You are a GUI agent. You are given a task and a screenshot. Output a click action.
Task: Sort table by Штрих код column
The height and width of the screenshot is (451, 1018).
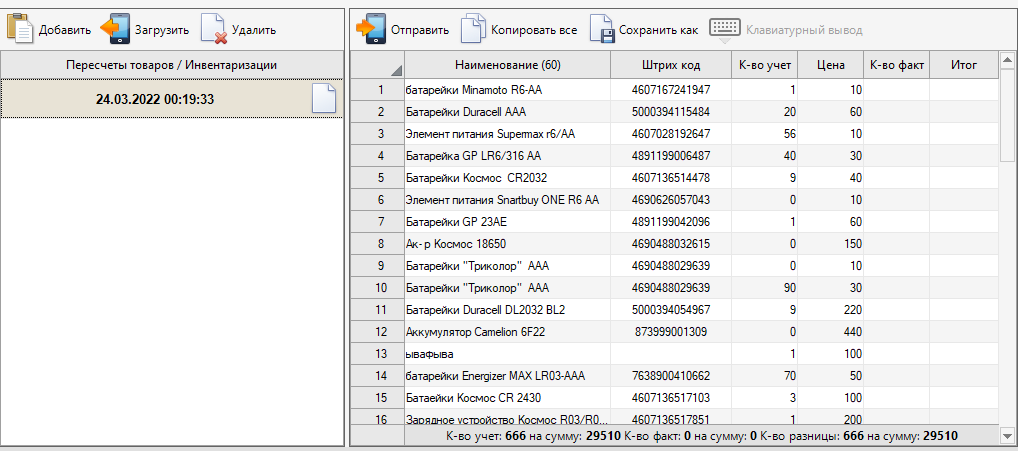pos(670,65)
